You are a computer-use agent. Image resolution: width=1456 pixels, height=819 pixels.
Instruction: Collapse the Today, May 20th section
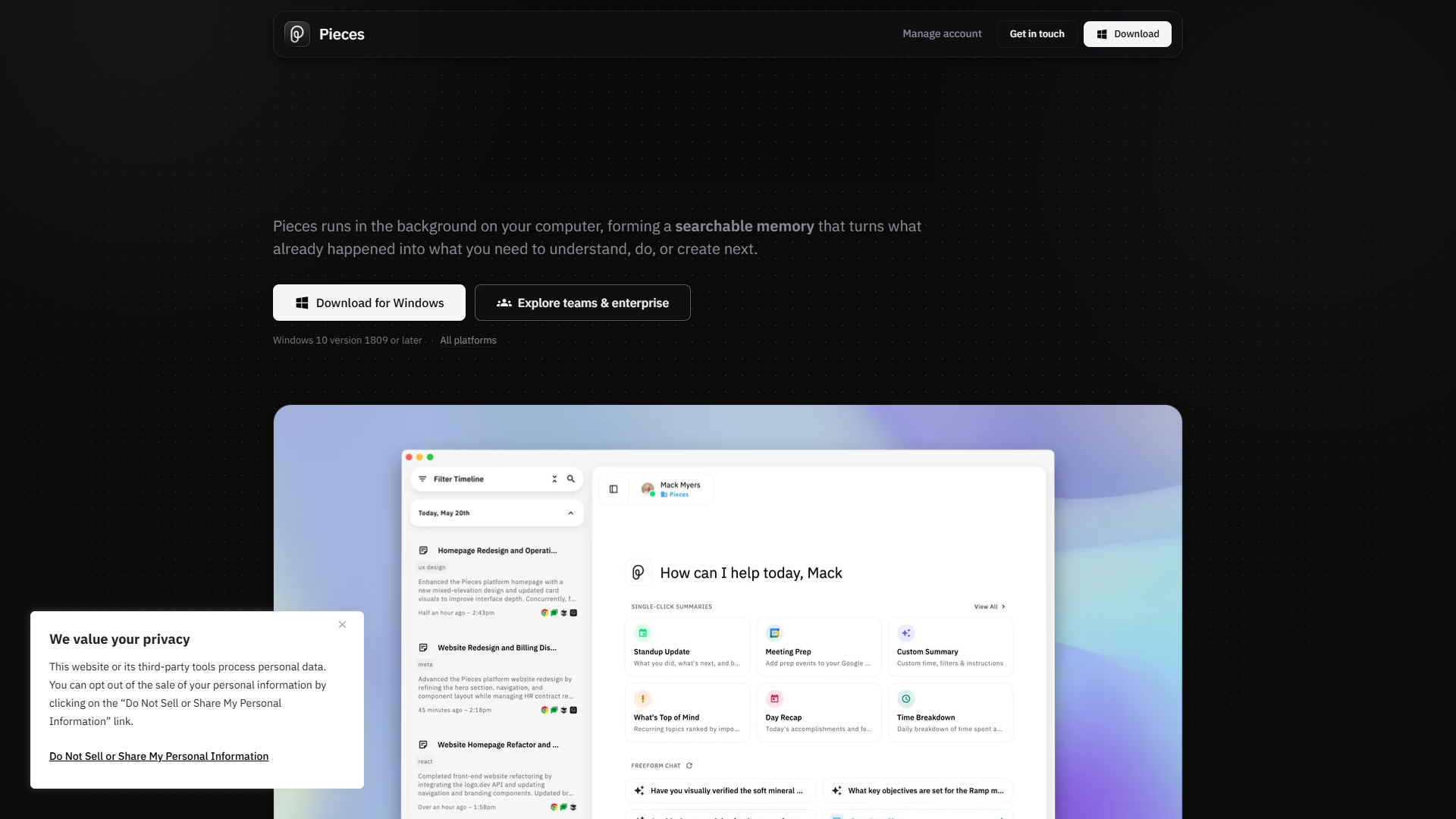571,513
